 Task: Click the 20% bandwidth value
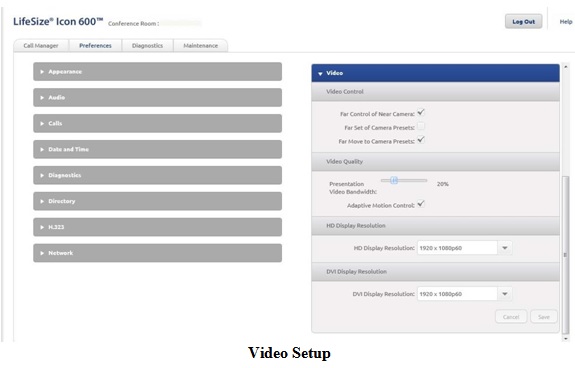[x=443, y=184]
